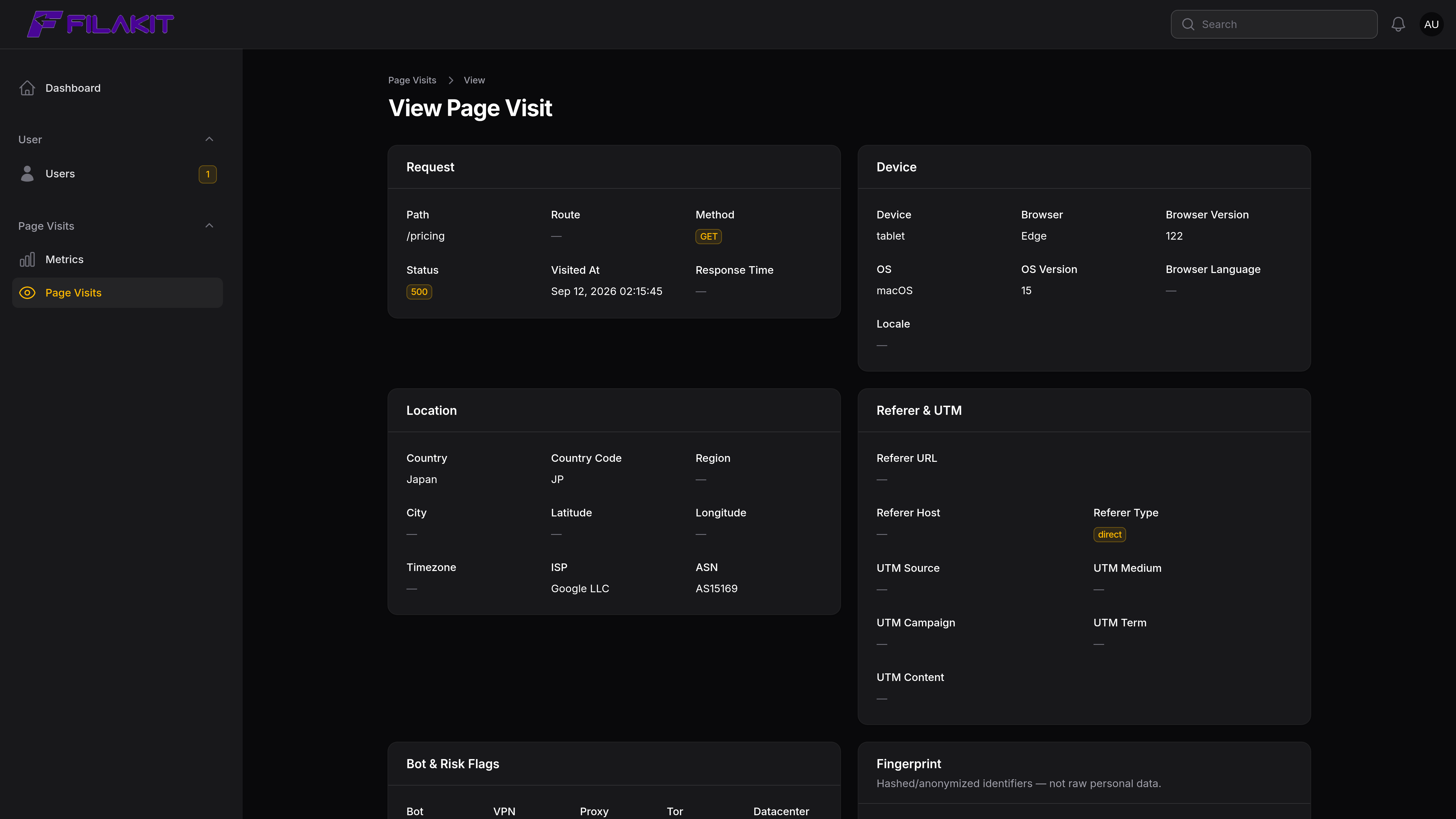Click the direct referer type badge
This screenshot has width=1456, height=819.
click(x=1109, y=535)
